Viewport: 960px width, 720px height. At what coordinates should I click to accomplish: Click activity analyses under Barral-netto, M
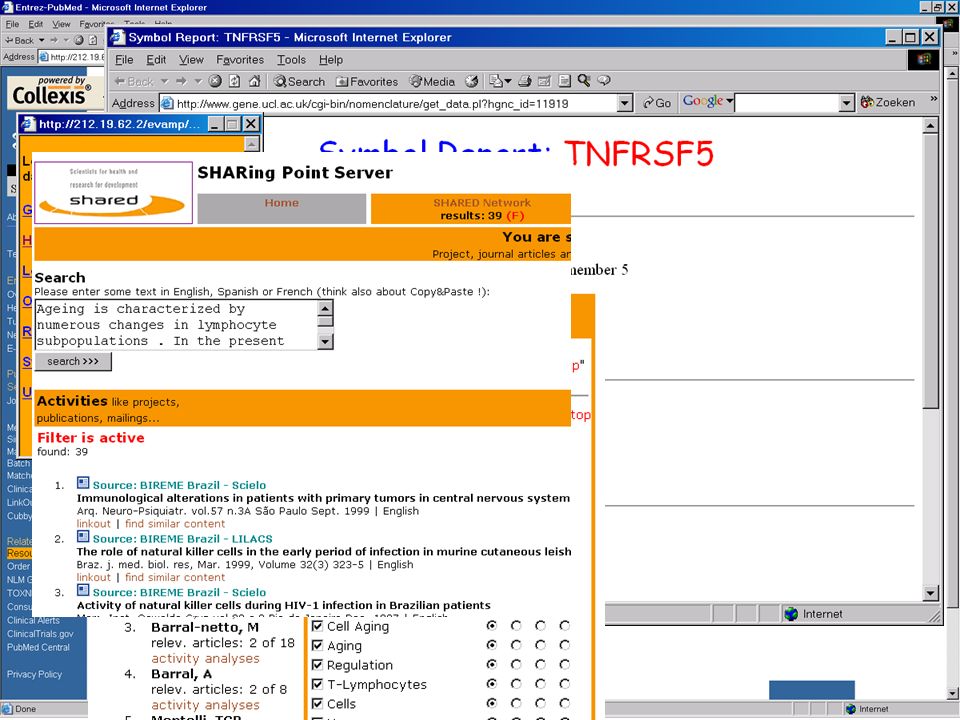pos(205,658)
